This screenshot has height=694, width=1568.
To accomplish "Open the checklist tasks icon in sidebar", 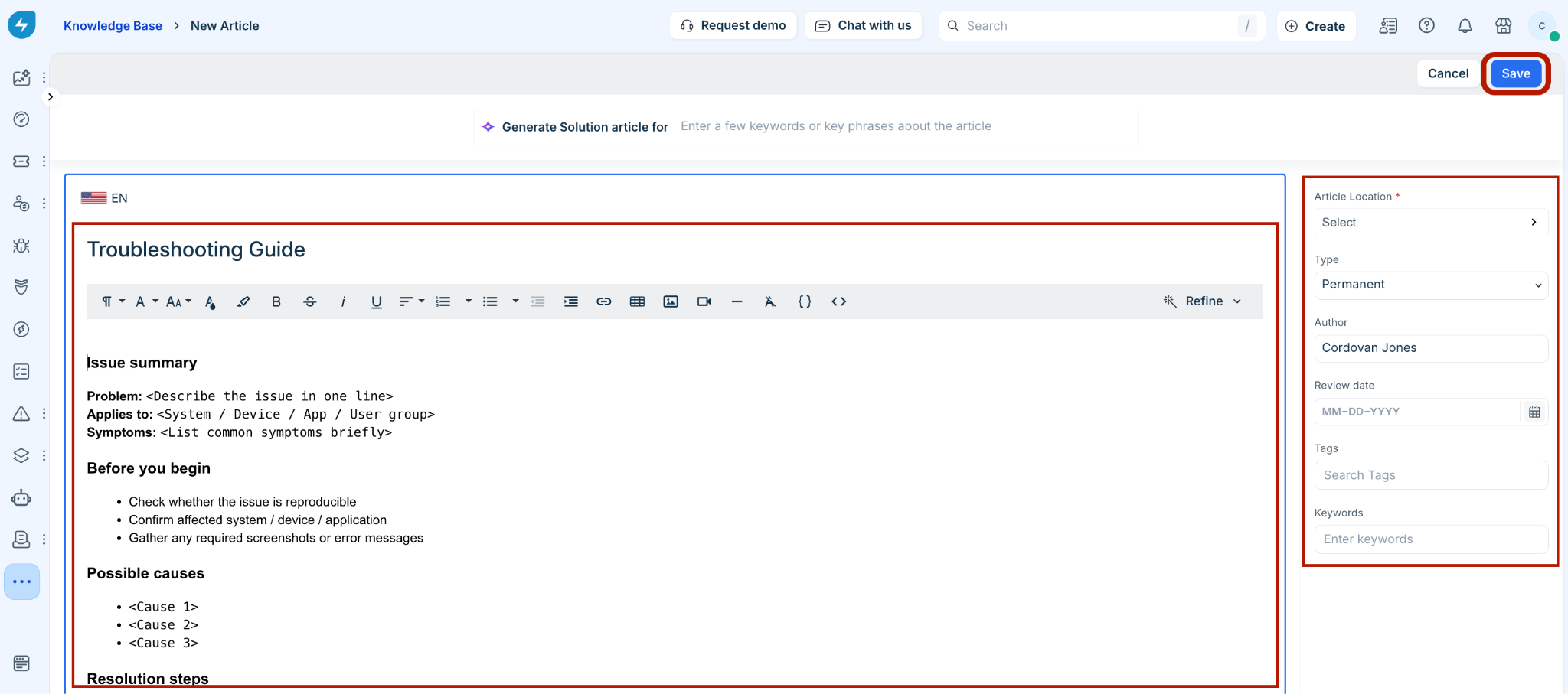I will (21, 372).
